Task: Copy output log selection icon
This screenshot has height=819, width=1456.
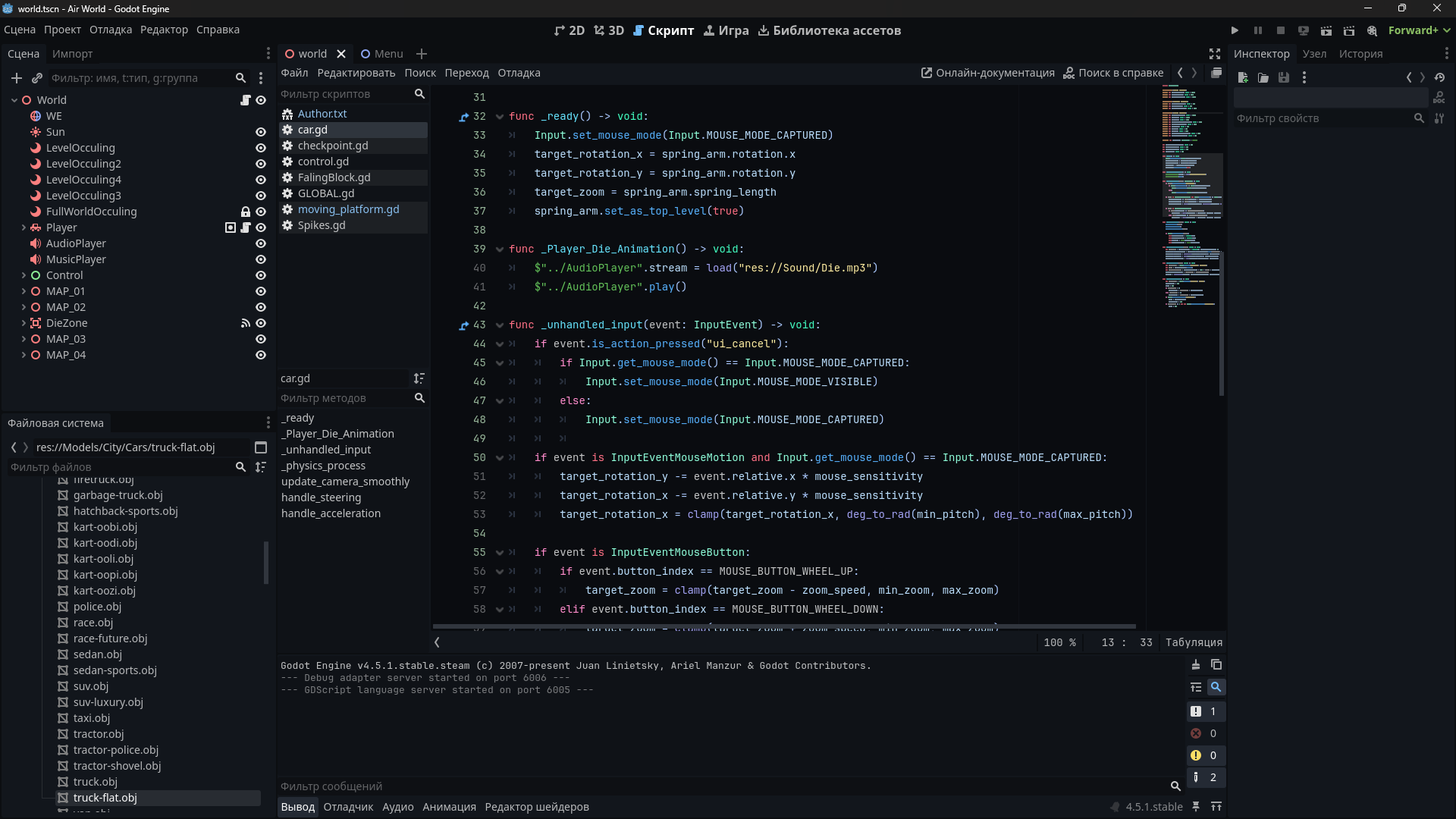Action: 1216,665
